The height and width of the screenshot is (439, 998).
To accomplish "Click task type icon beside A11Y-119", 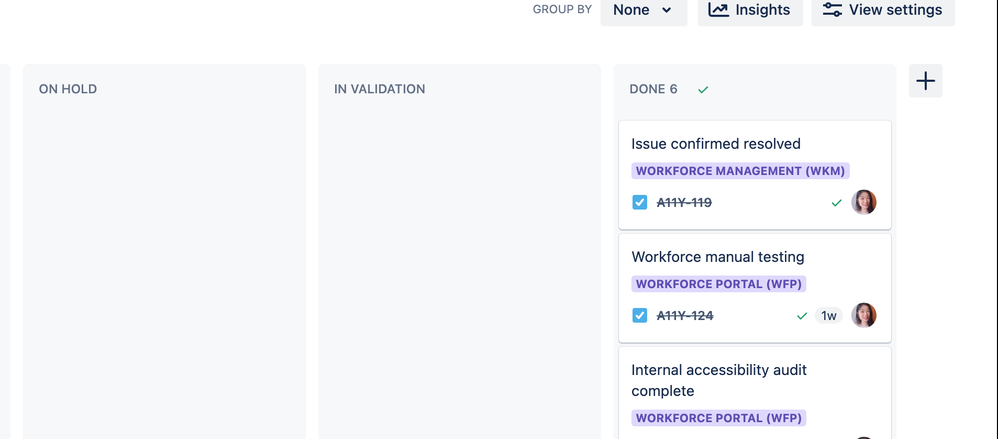I will 640,202.
